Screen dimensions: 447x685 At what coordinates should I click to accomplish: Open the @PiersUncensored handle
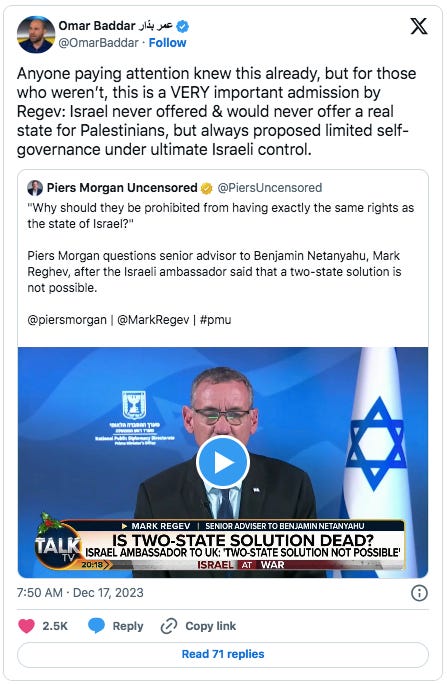[270, 188]
